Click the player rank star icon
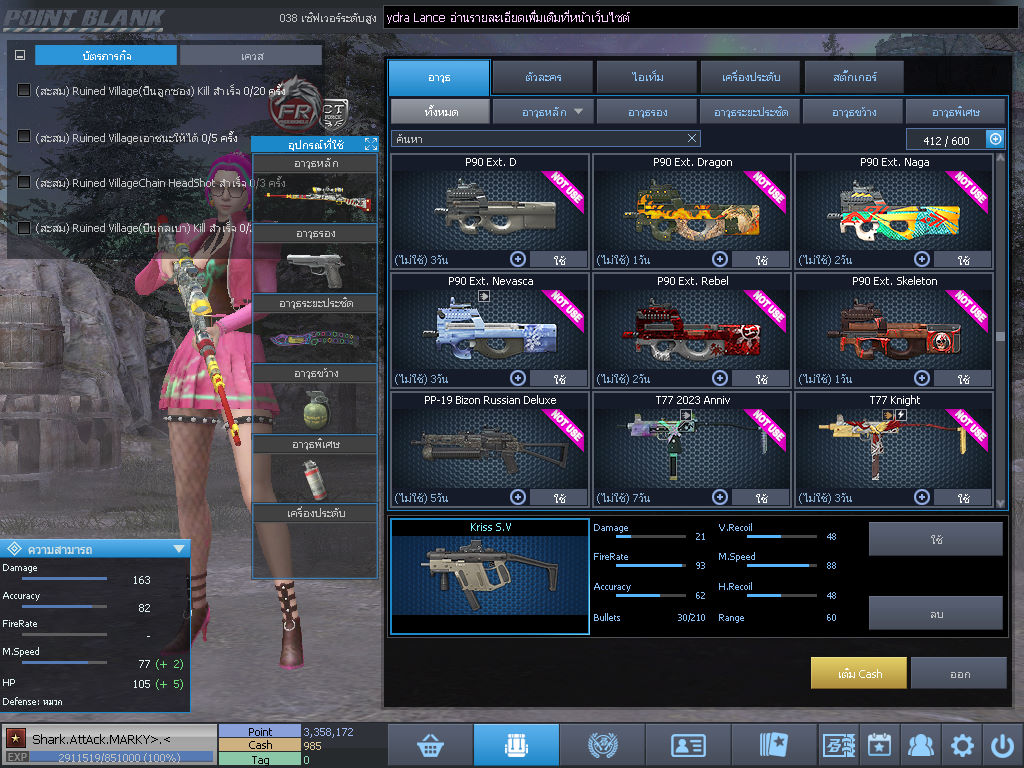1024x768 pixels. pyautogui.click(x=16, y=739)
